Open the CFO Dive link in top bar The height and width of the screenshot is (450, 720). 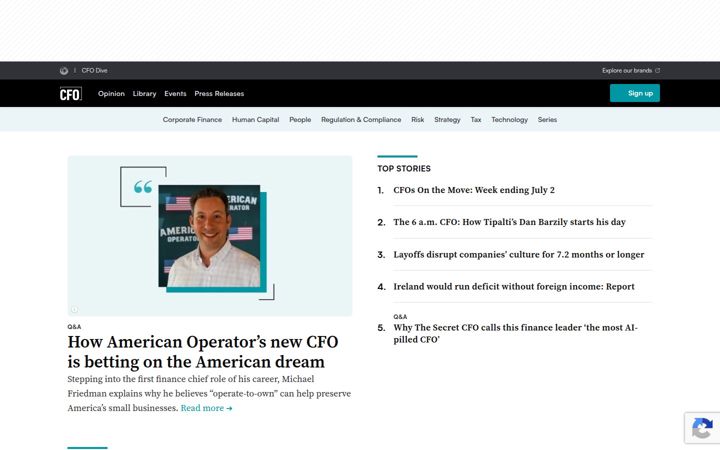95,71
